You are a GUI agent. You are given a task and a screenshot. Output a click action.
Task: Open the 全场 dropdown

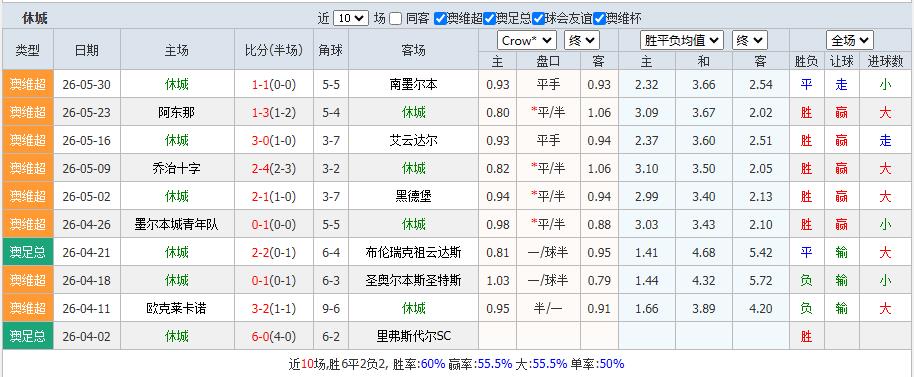tap(850, 41)
